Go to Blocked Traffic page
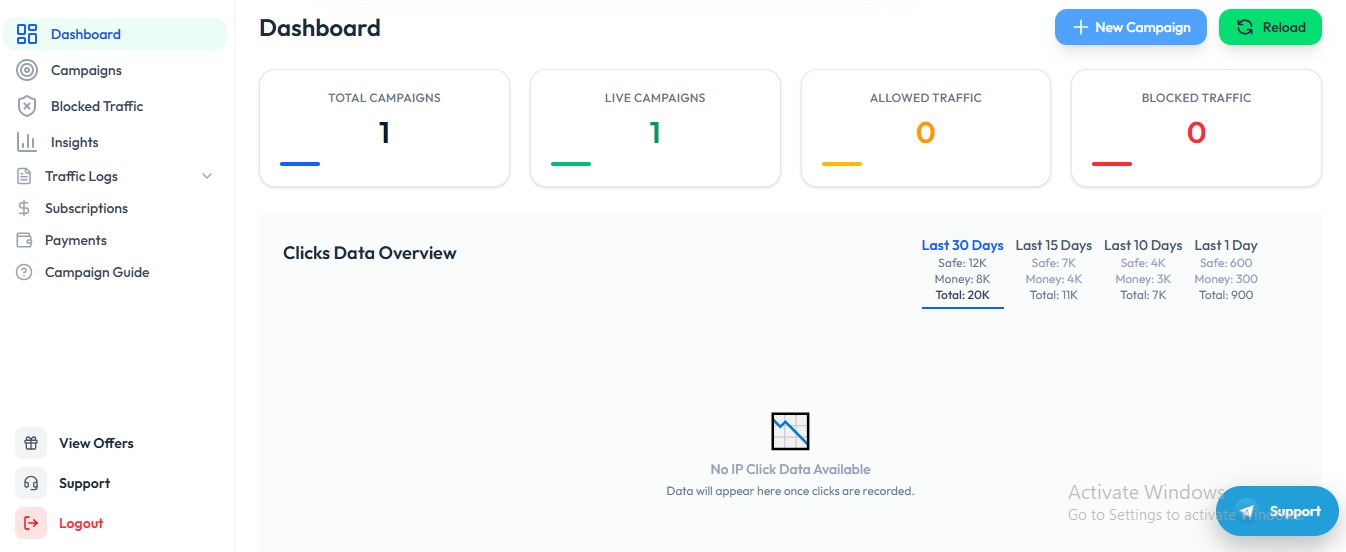Image resolution: width=1346 pixels, height=552 pixels. 116,106
